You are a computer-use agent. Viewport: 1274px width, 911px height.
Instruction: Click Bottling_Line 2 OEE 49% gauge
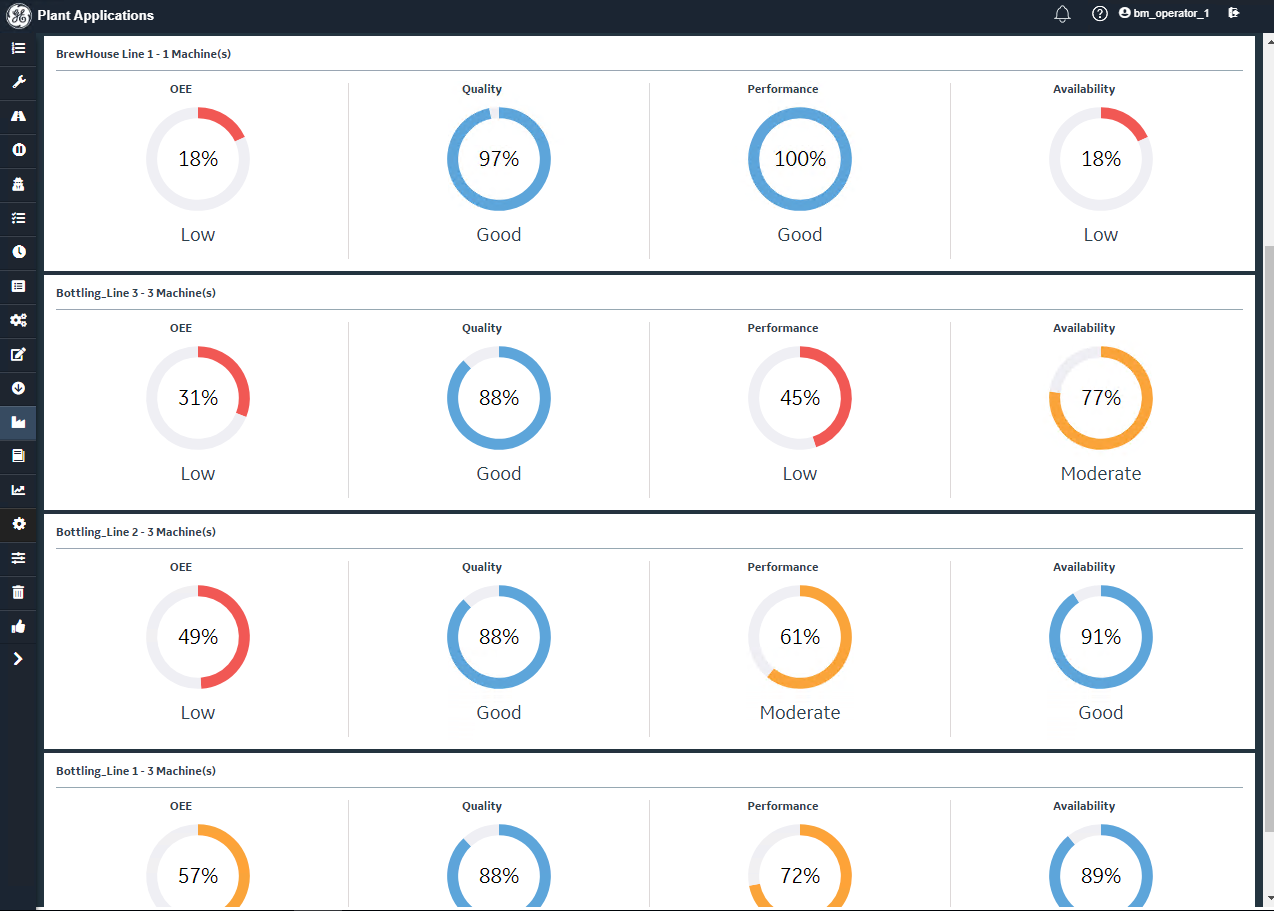198,637
